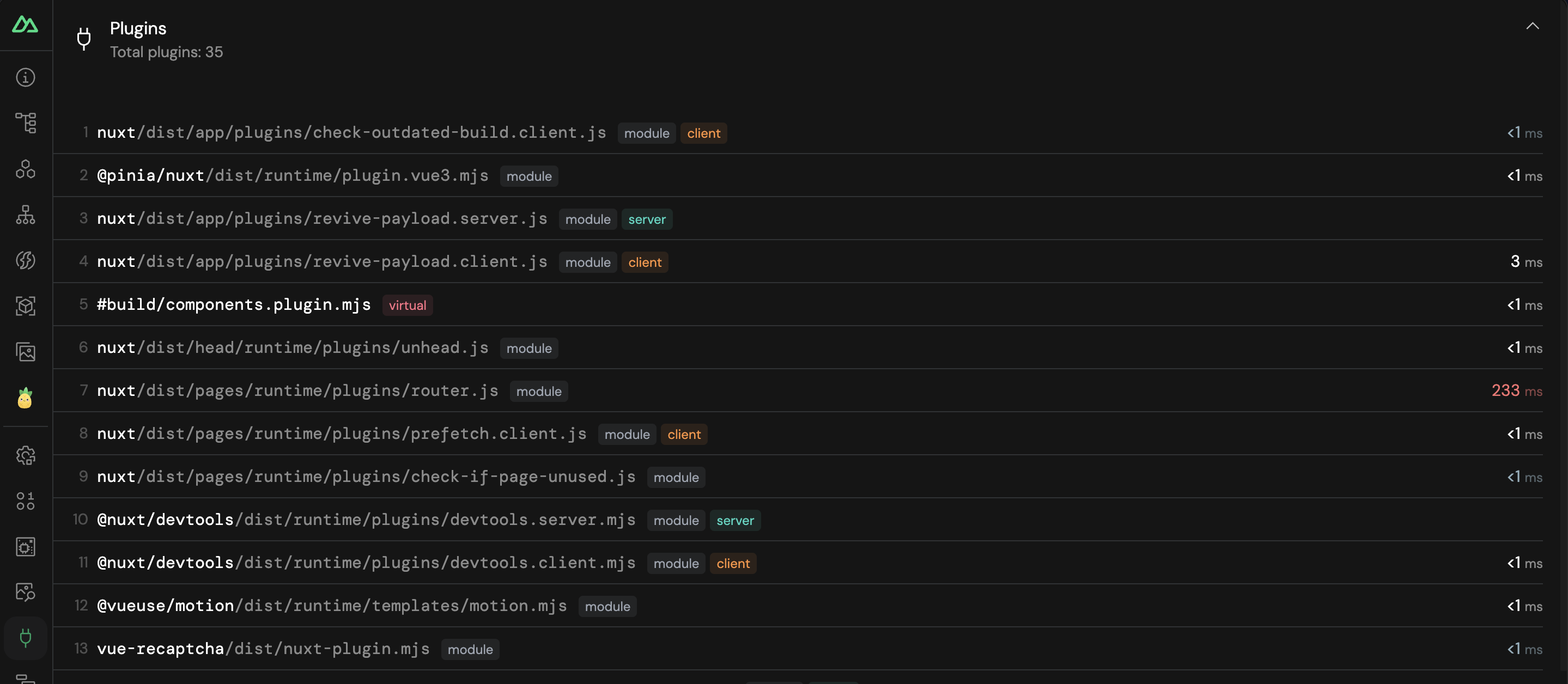
Task: Open devtools.server.mjs plugin path
Action: [366, 520]
